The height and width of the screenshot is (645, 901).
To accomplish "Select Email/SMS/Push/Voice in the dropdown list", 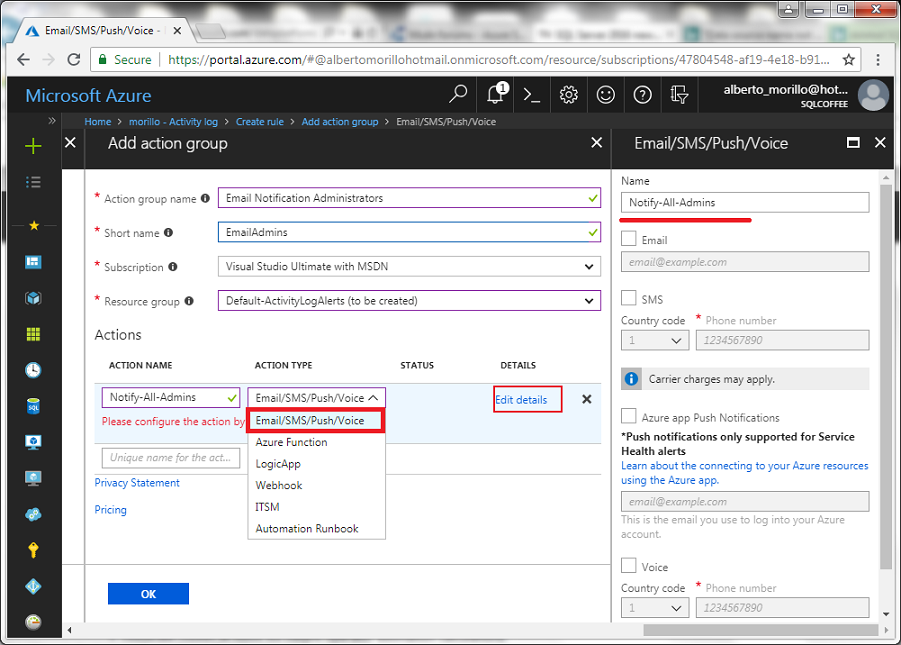I will coord(316,420).
